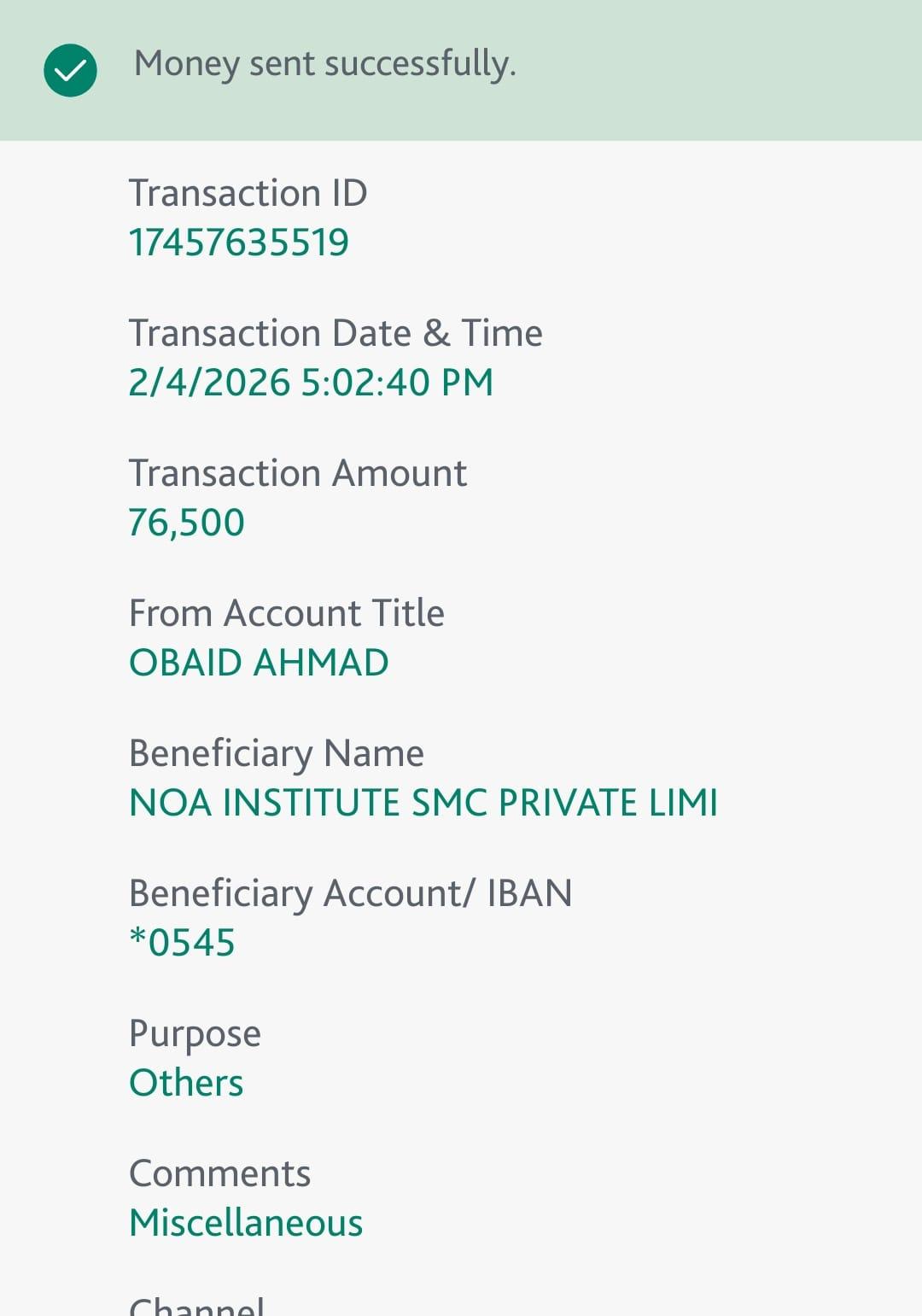Viewport: 922px width, 1316px height.
Task: Click the Transaction Date & Time label
Action: click(336, 333)
